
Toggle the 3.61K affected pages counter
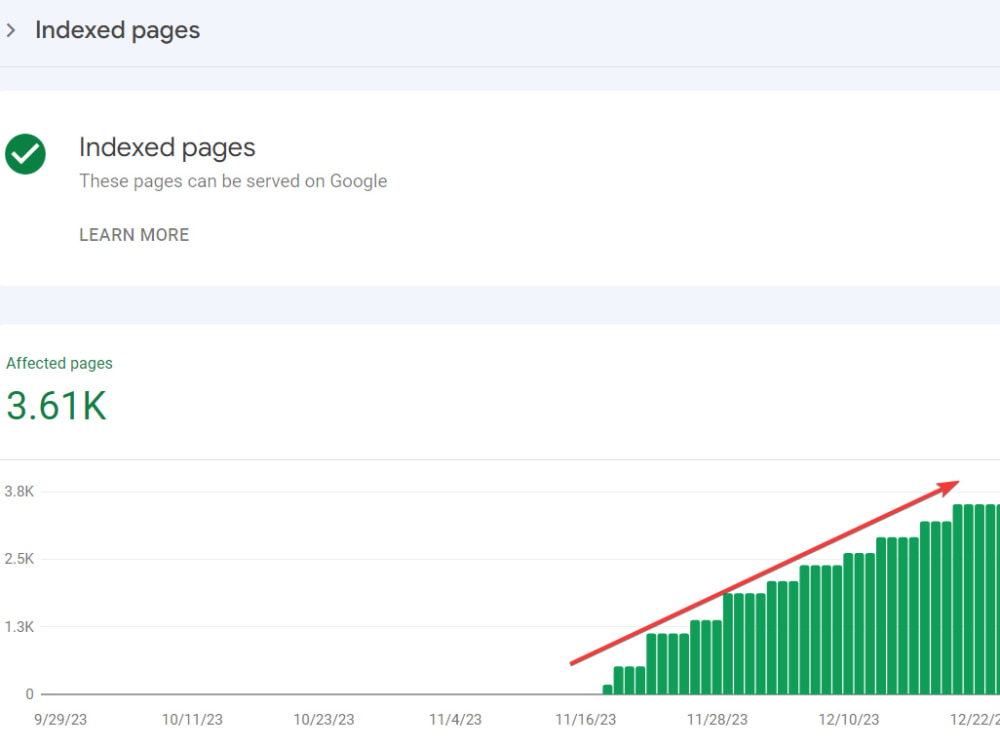56,405
